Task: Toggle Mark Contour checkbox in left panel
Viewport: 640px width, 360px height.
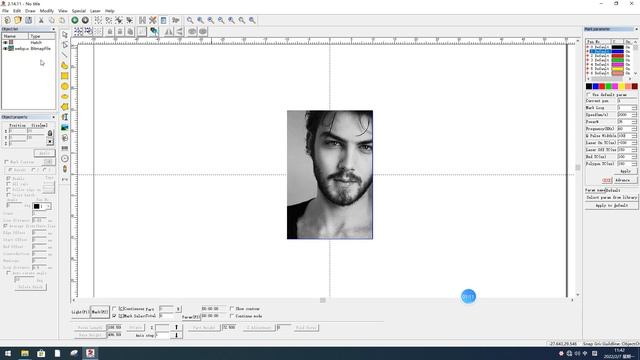Action: pyautogui.click(x=7, y=162)
